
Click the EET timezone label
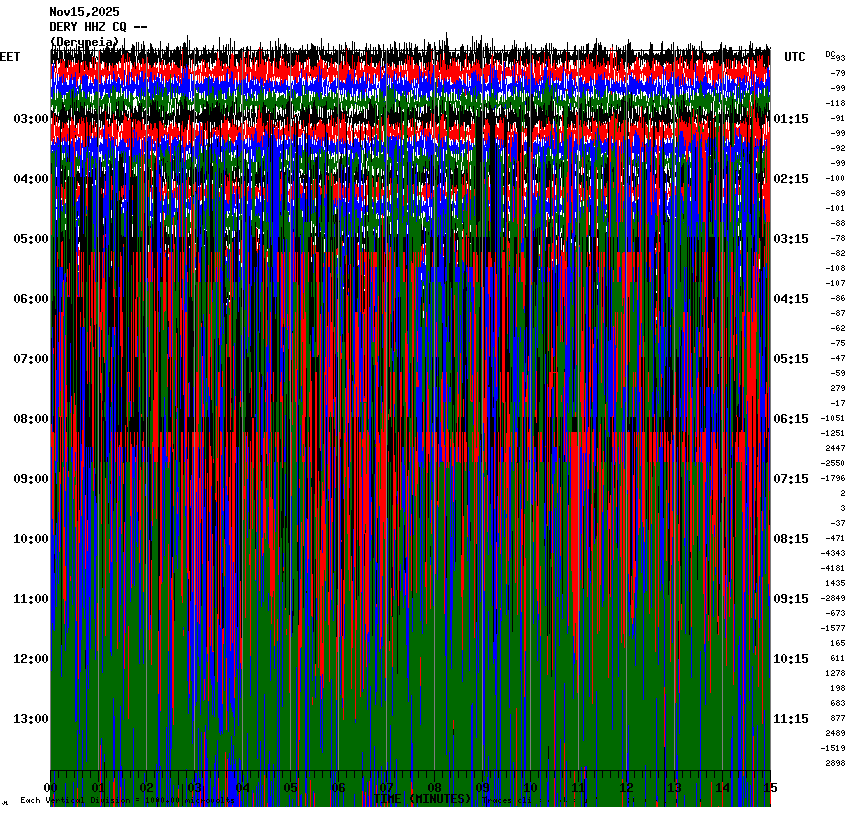10,57
